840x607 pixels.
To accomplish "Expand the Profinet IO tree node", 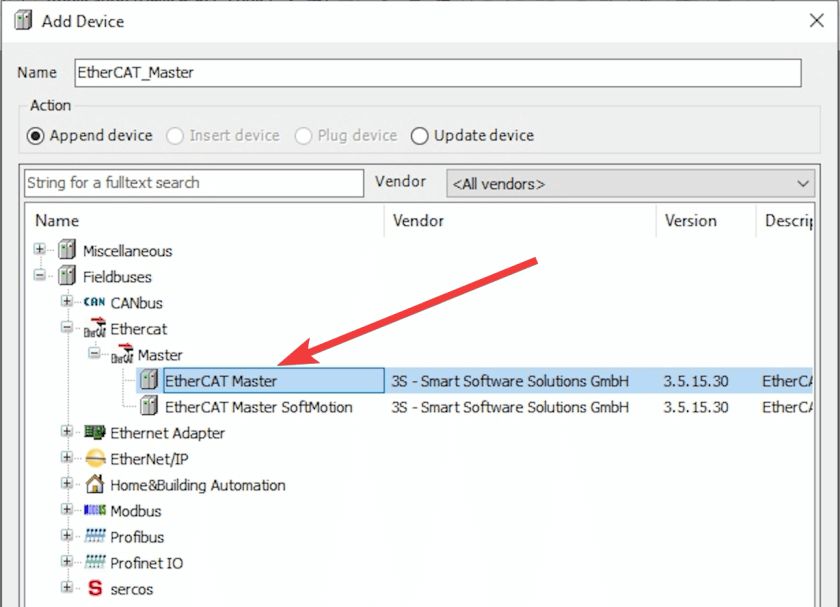I will tap(66, 561).
